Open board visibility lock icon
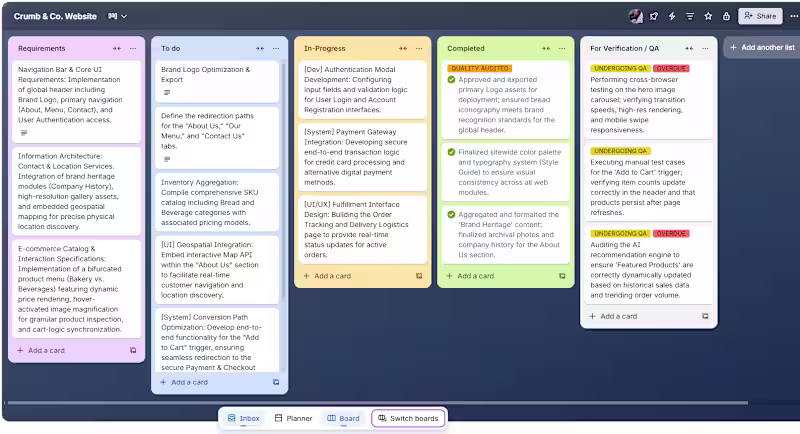800x434 pixels. (726, 16)
